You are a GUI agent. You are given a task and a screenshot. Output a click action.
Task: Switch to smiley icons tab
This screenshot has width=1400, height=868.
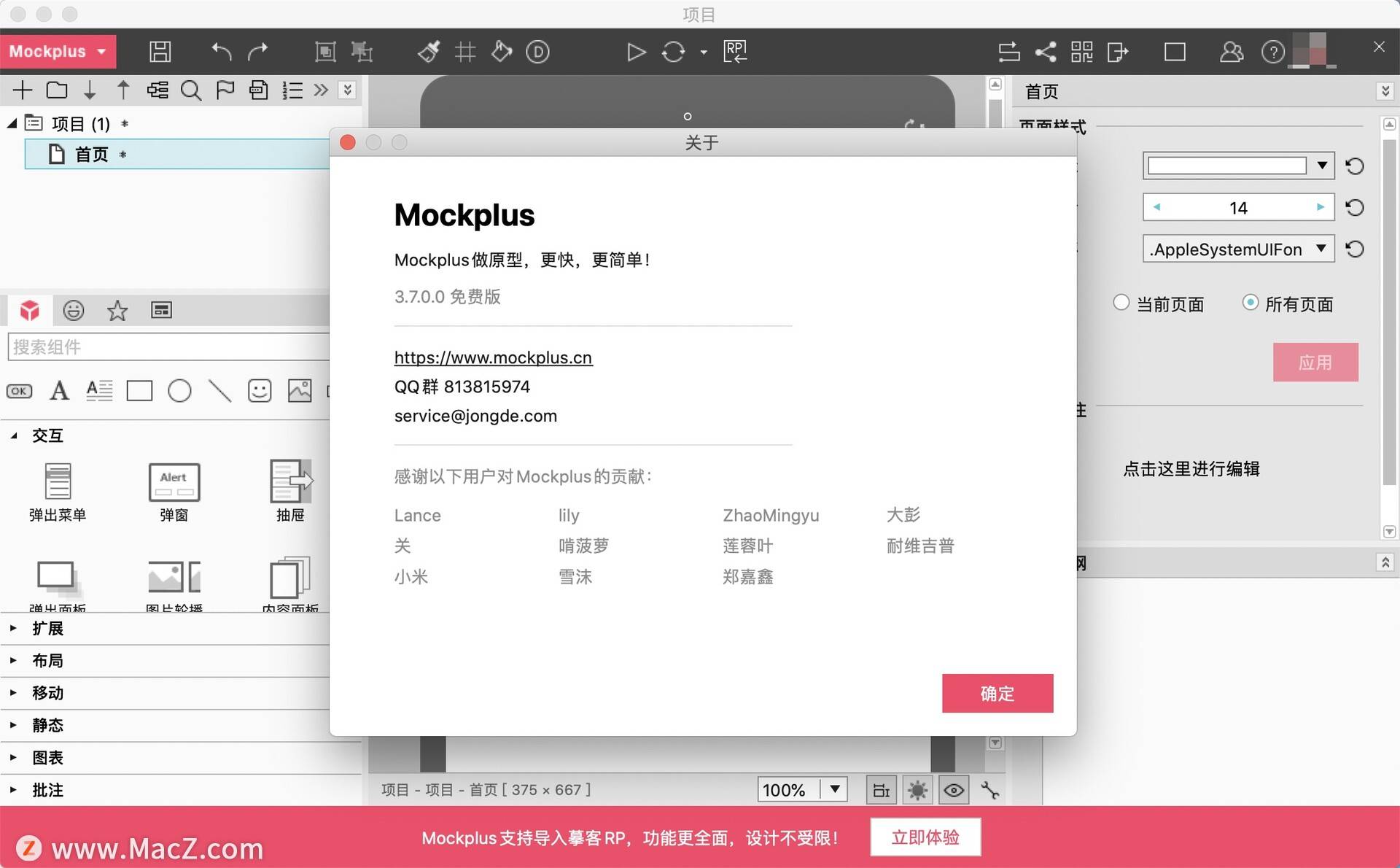(73, 310)
